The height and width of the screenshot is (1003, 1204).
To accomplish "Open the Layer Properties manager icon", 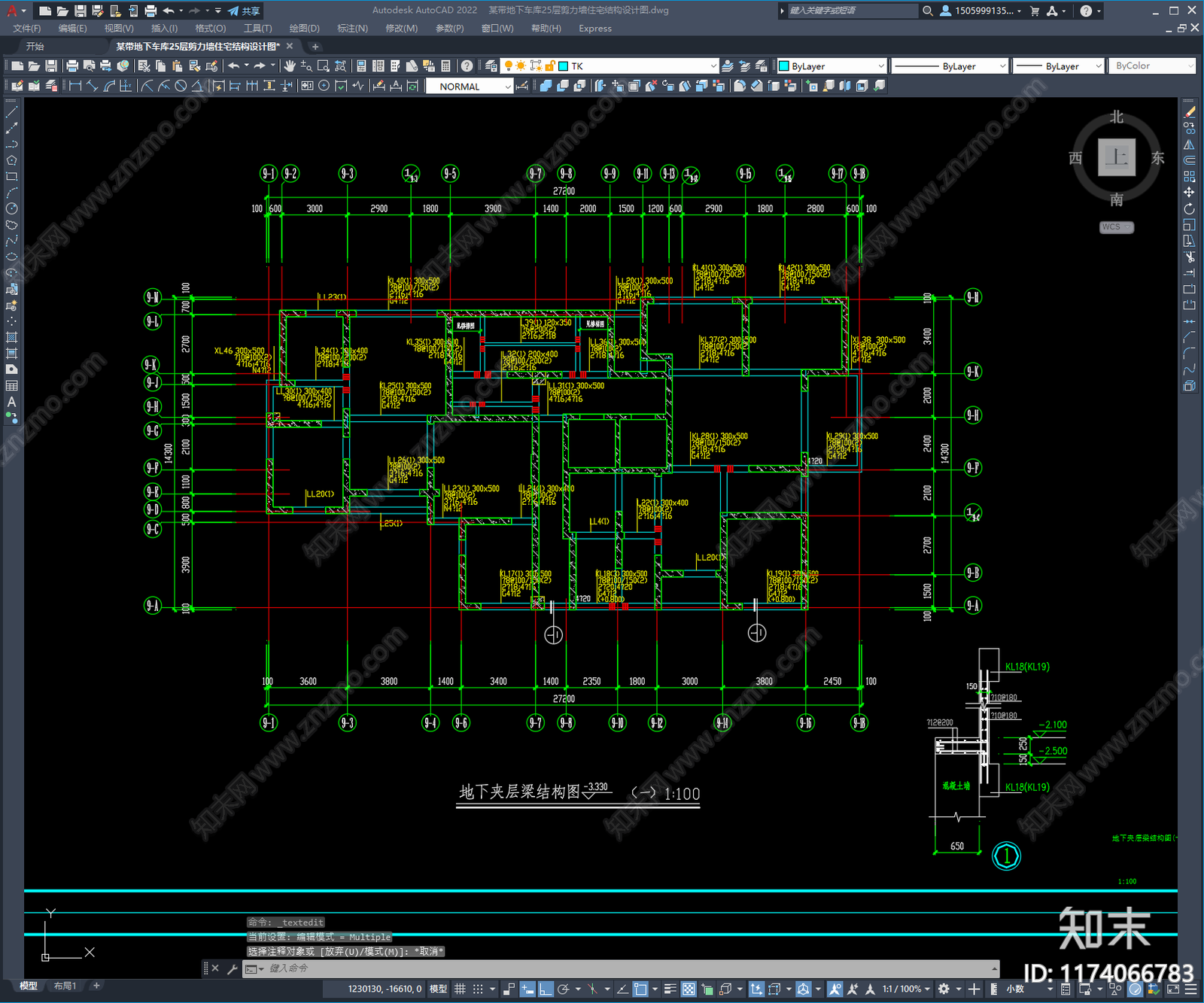I will pos(491,66).
